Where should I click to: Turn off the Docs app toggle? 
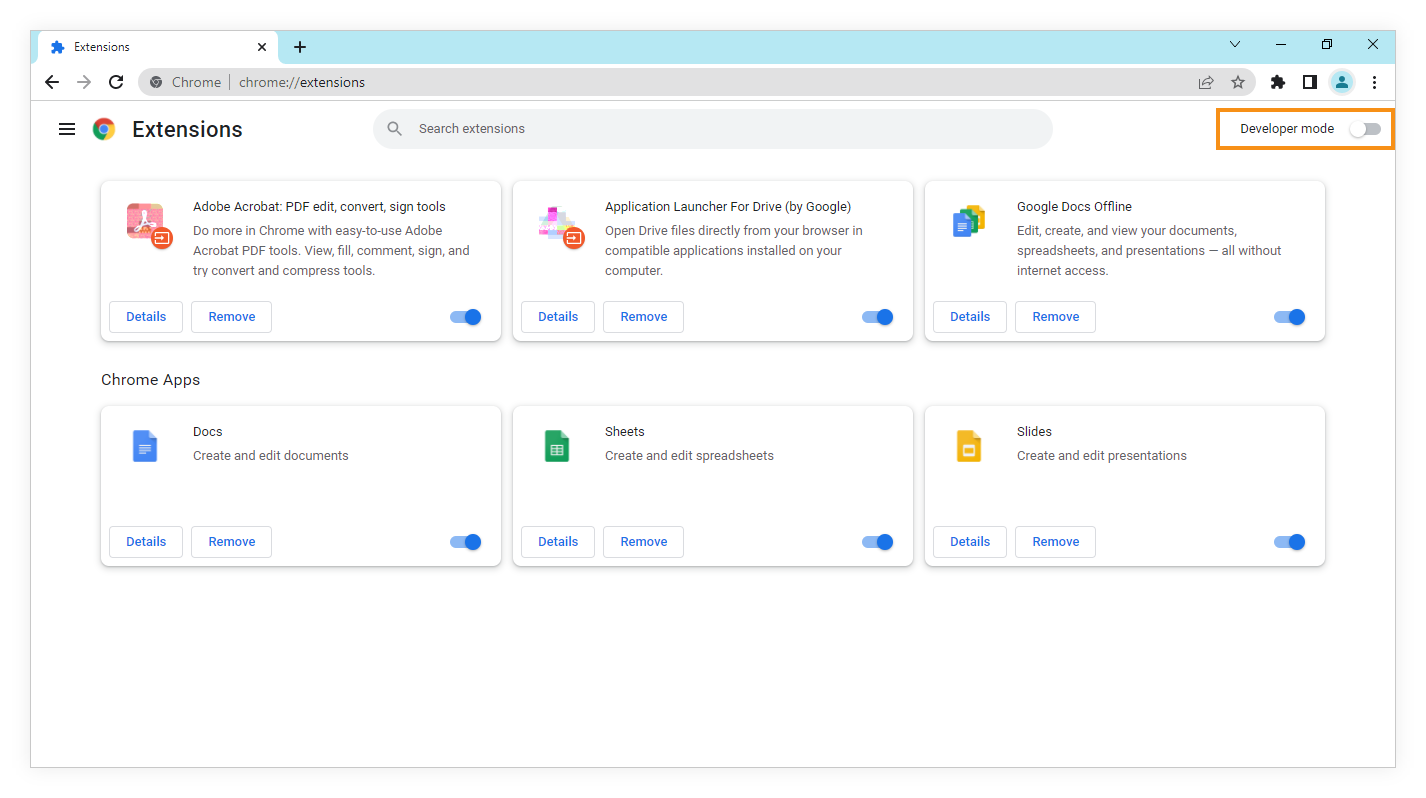tap(466, 542)
